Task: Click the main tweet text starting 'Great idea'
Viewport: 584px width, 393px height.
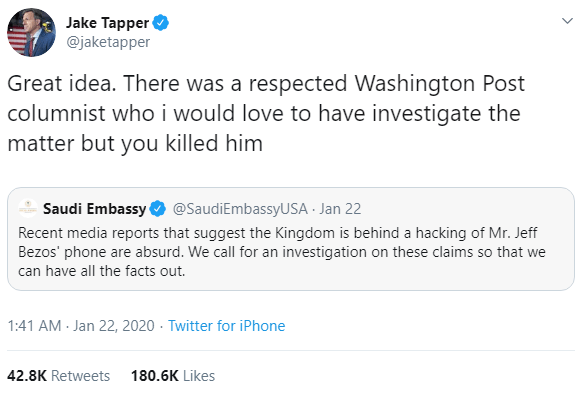Action: click(x=266, y=113)
